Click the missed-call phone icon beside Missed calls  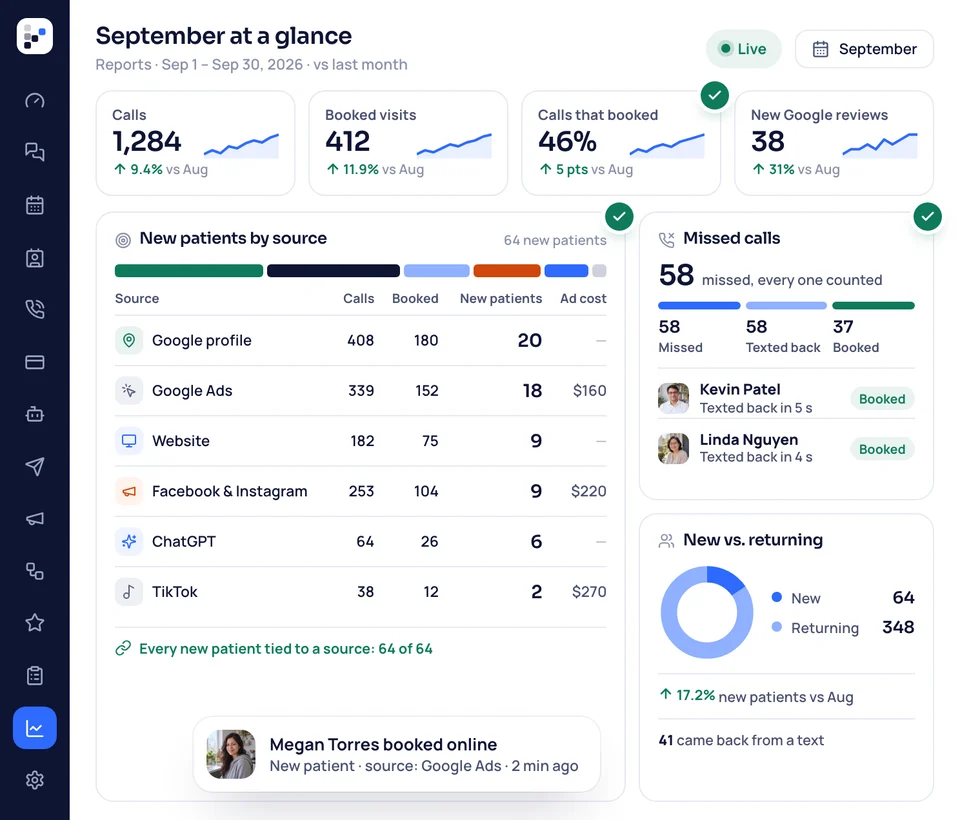[x=667, y=239]
